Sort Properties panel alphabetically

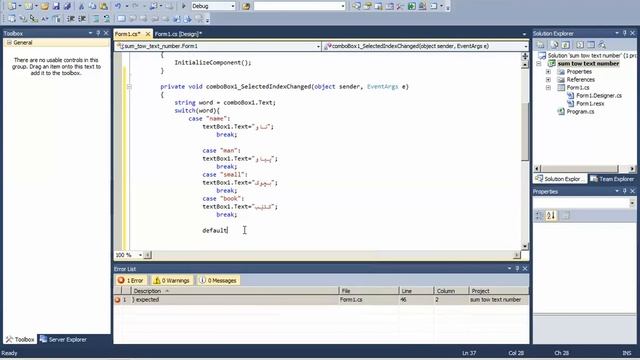tap(551, 215)
